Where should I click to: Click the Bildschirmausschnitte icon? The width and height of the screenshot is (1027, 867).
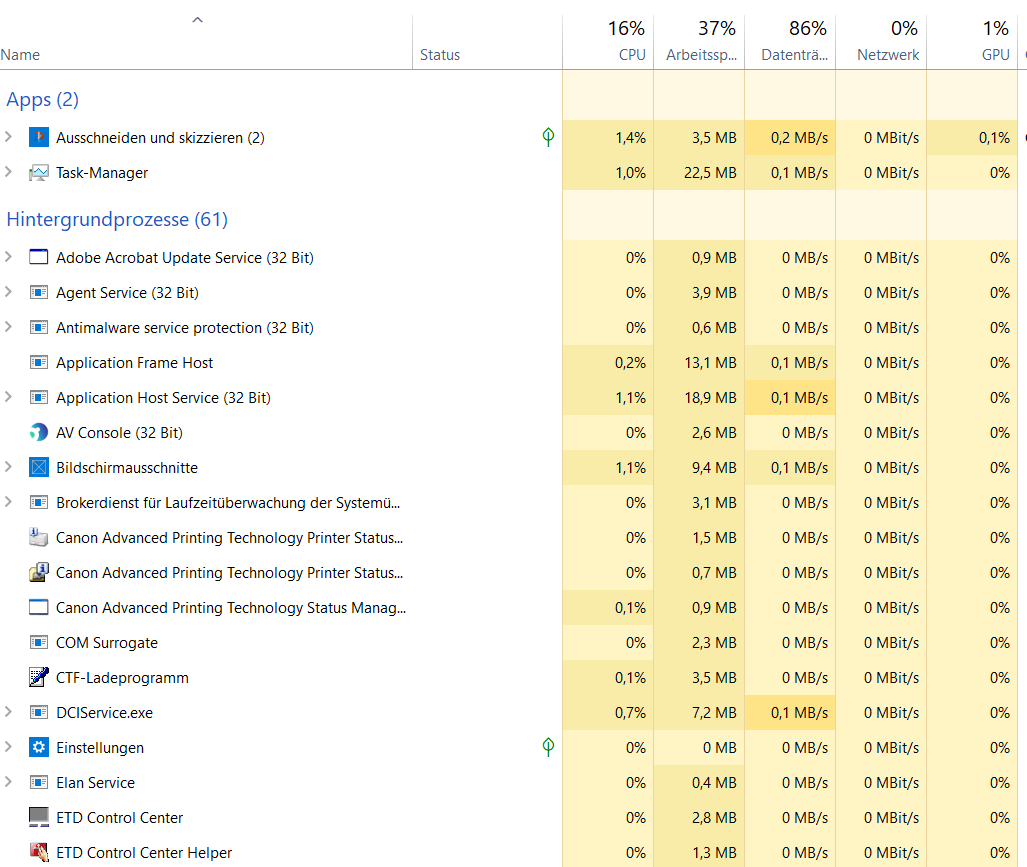[x=39, y=468]
